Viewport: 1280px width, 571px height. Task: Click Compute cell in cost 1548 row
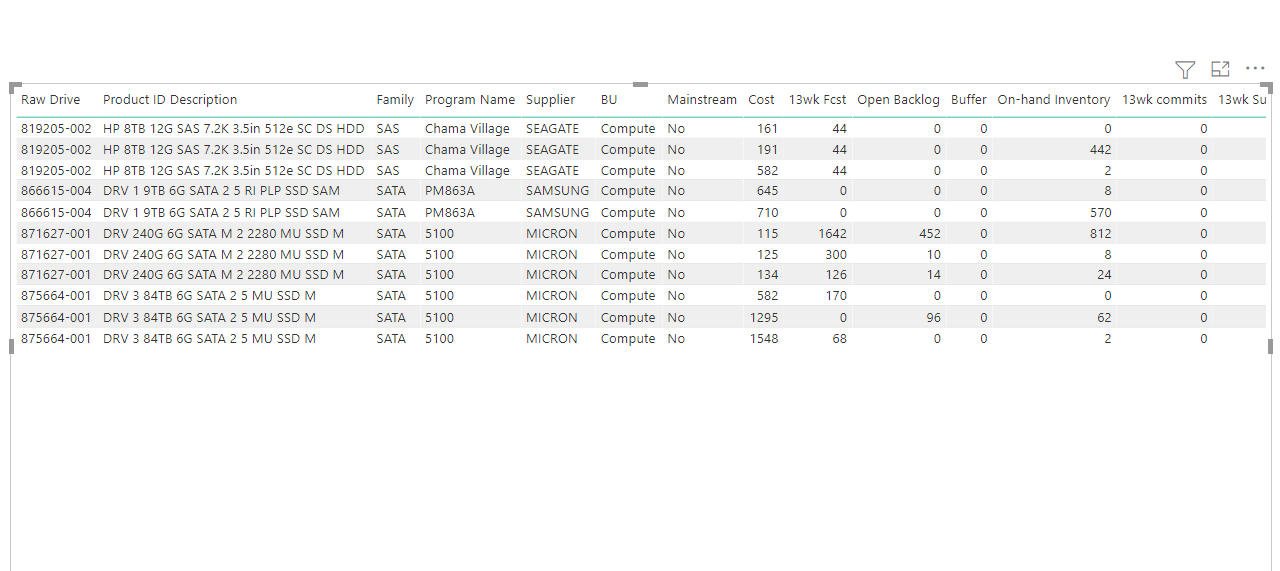628,339
